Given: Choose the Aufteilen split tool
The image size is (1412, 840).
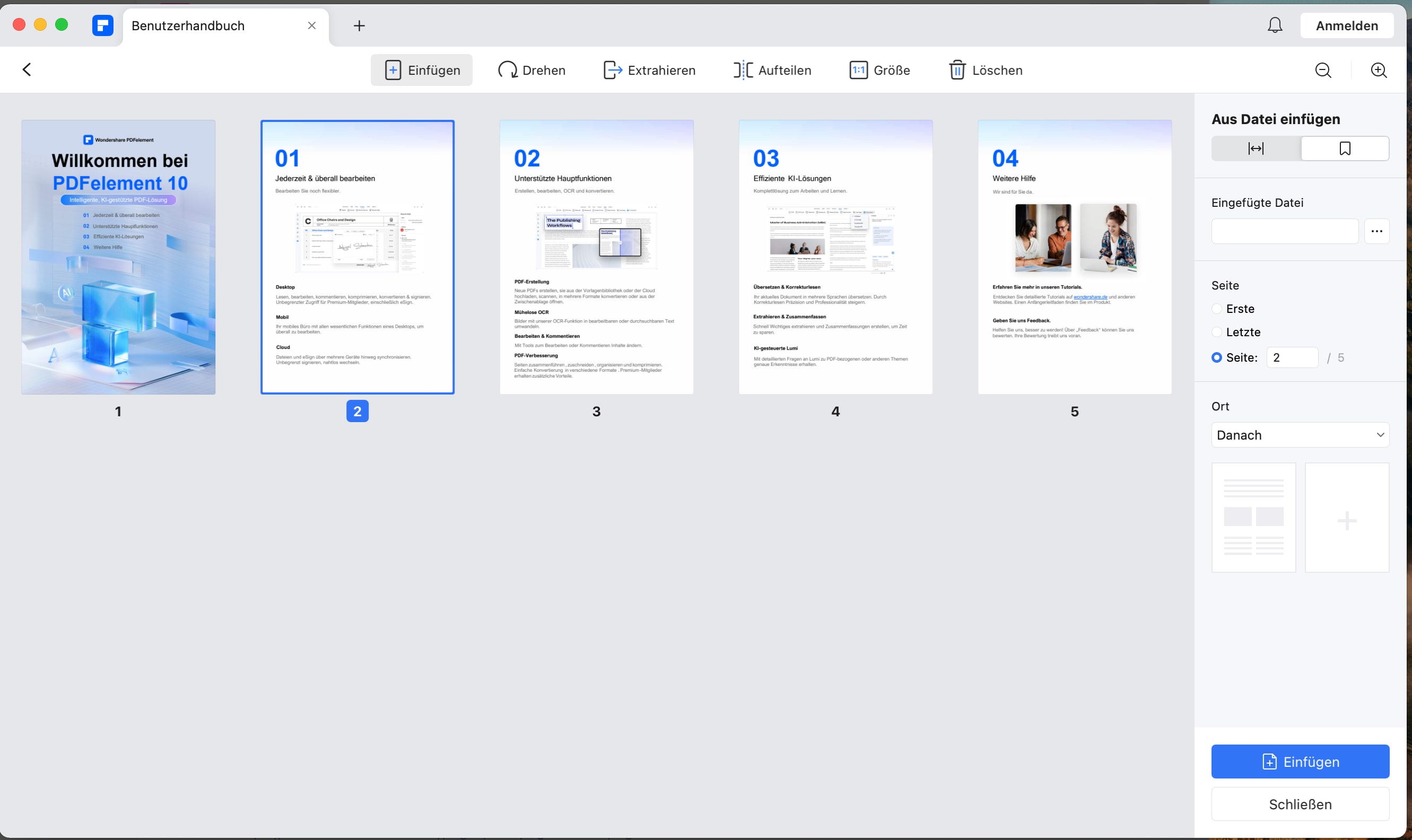Looking at the screenshot, I should click(773, 70).
